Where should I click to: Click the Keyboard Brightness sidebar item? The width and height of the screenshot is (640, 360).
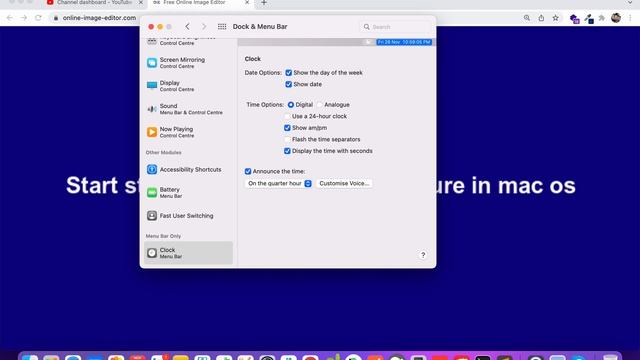pyautogui.click(x=188, y=41)
